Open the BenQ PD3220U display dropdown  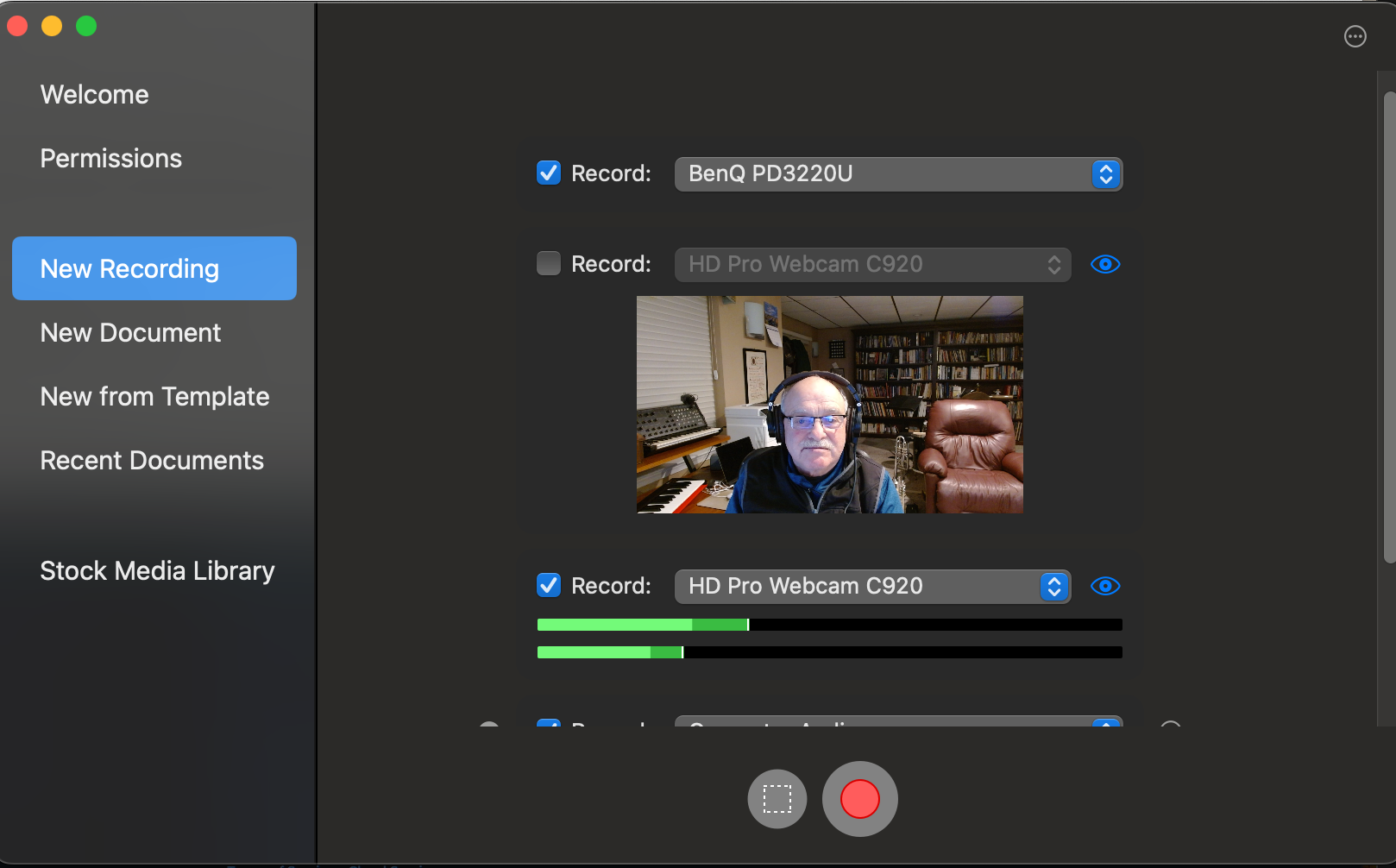(x=897, y=174)
